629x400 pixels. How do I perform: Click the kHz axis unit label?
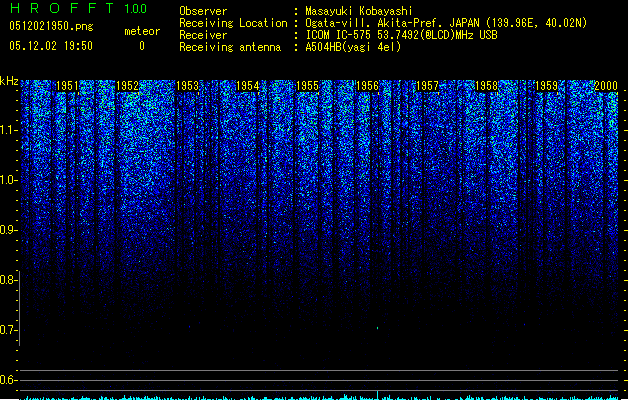pyautogui.click(x=9, y=81)
